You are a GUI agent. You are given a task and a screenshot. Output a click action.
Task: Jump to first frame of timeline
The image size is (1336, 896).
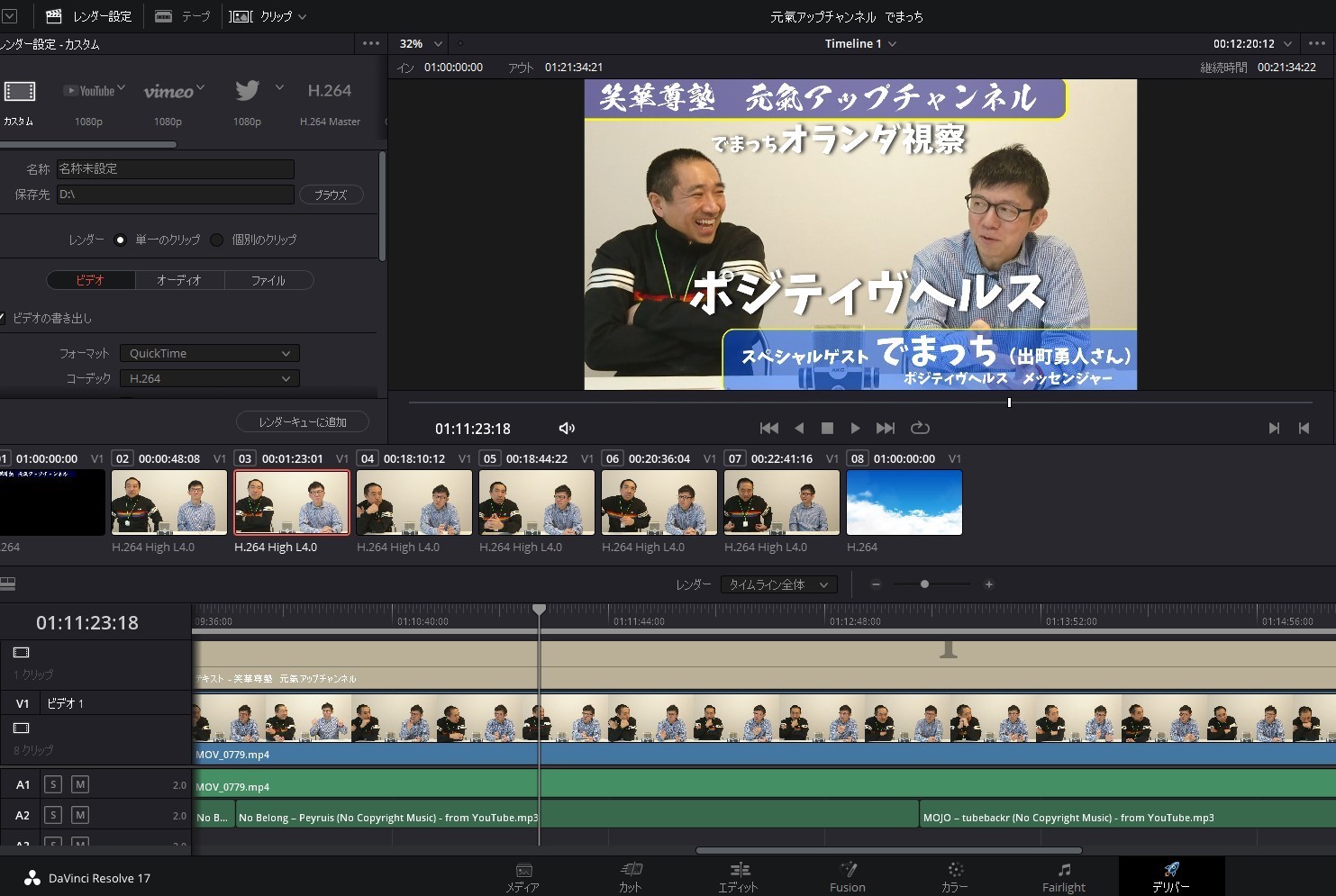(x=768, y=429)
